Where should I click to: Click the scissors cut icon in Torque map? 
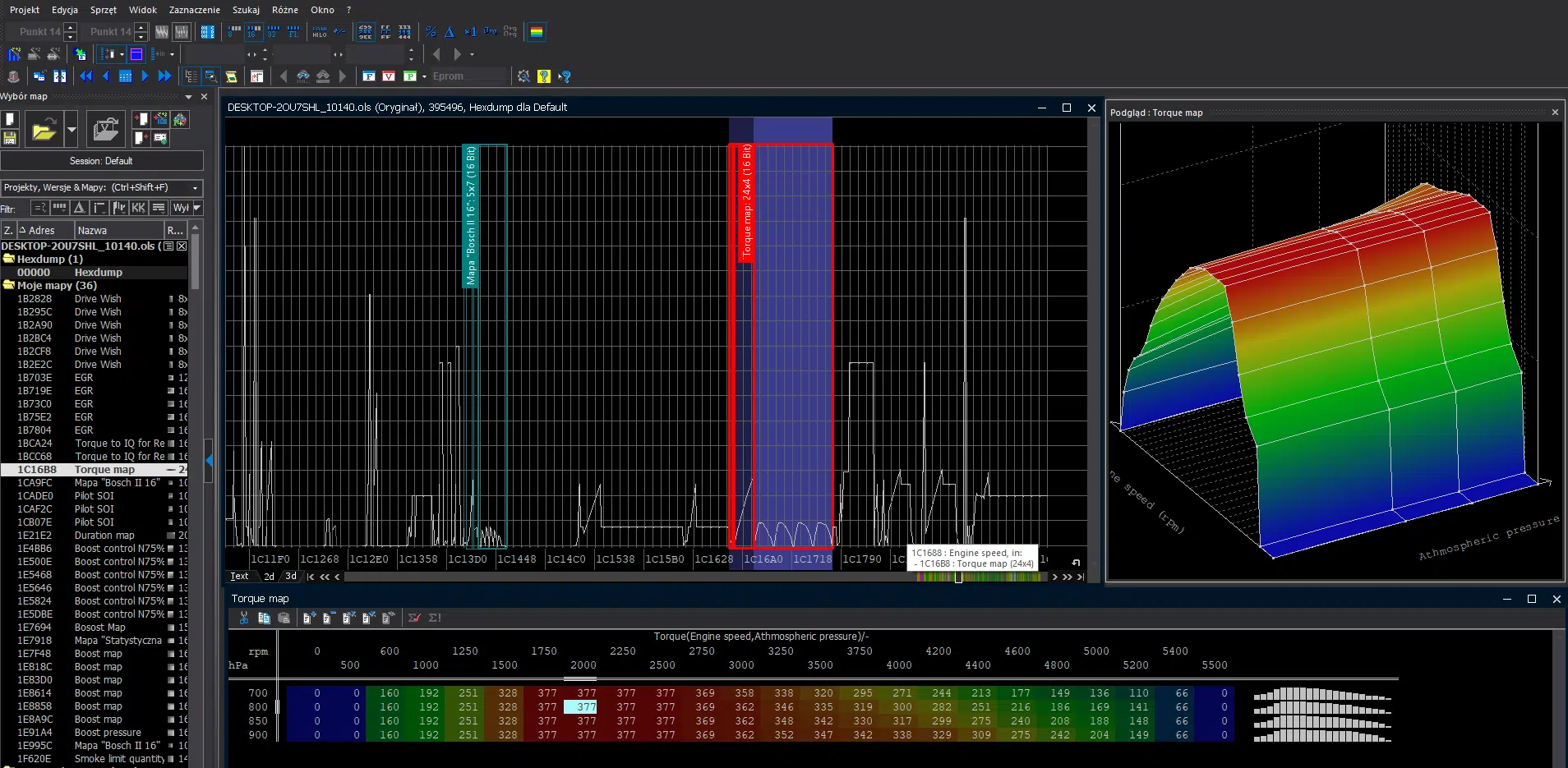(244, 618)
